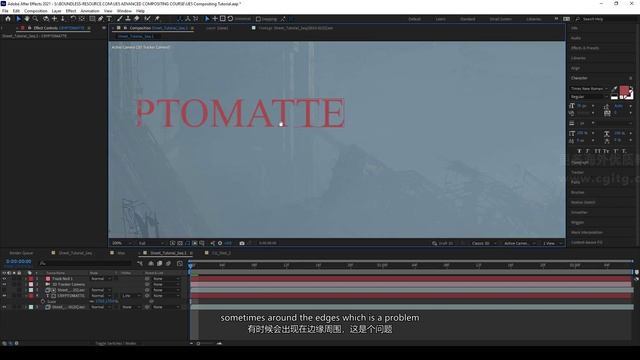Open blending Mode dropdown for Track Null 1
Screen dimensions: 640x360
tap(100, 279)
